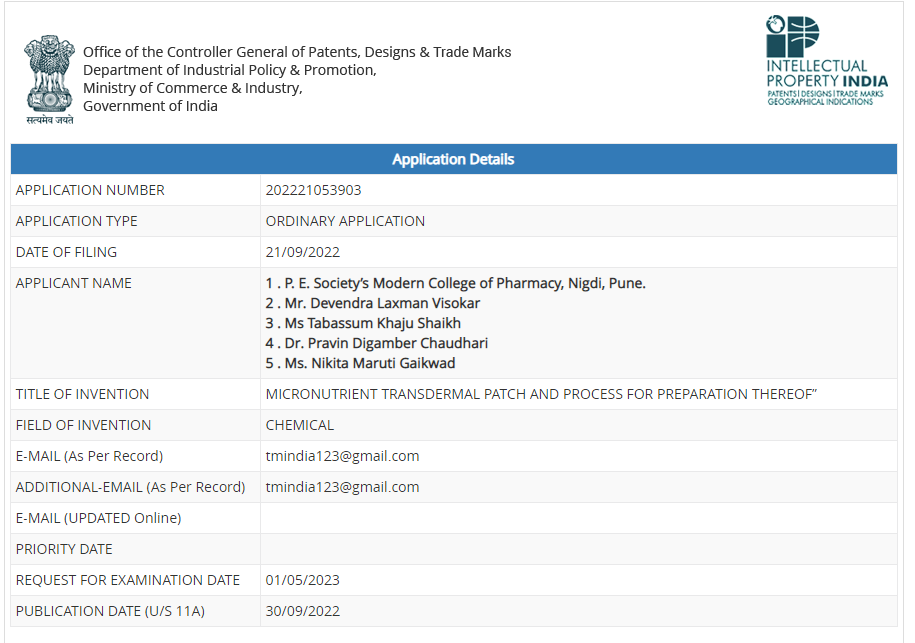Viewport: 915px width, 643px height.
Task: Click the APPLICANT NAME label
Action: 74,283
